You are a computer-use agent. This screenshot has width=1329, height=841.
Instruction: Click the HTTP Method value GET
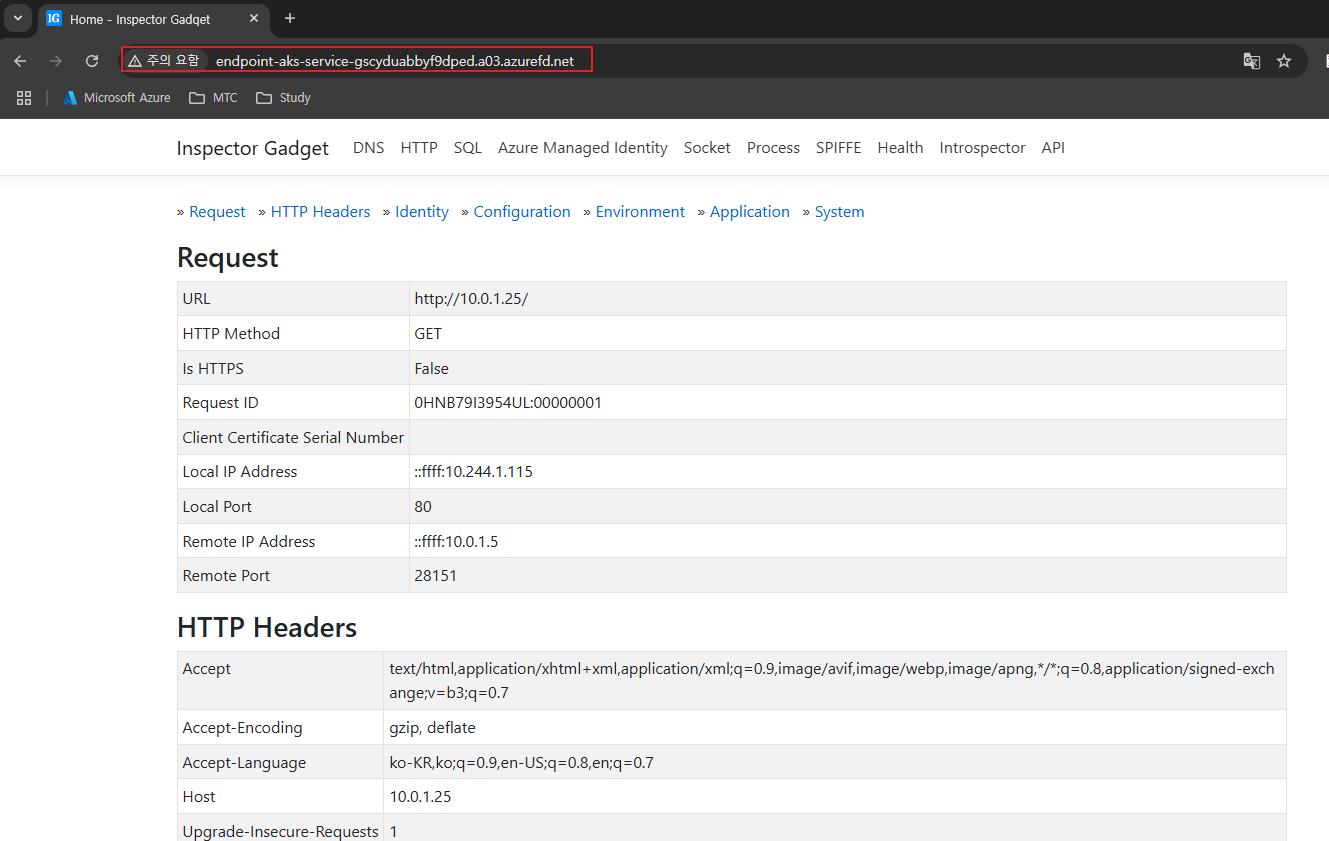[428, 334]
